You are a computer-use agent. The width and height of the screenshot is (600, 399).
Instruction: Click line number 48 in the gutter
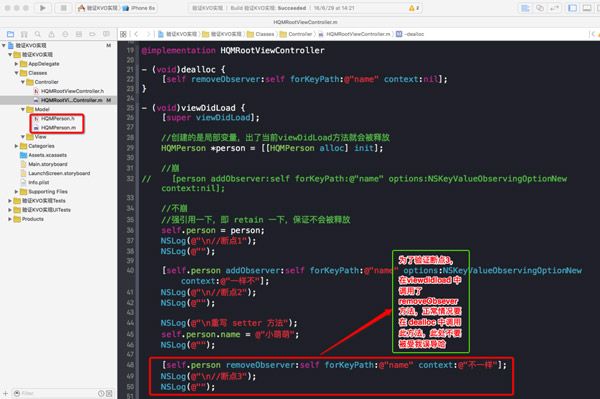(x=130, y=365)
